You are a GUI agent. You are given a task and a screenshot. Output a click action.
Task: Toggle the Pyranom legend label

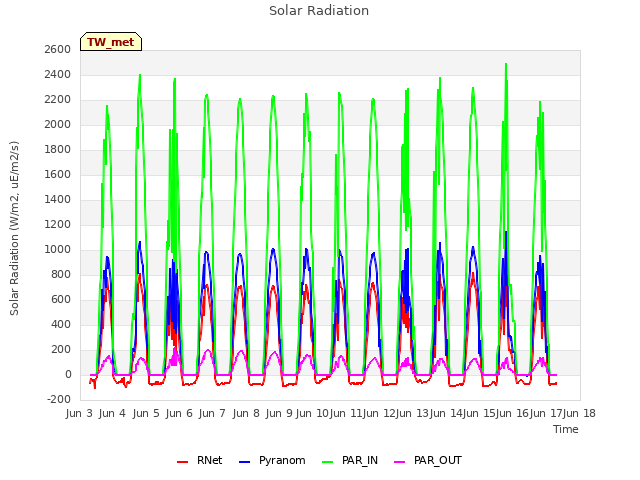click(282, 460)
